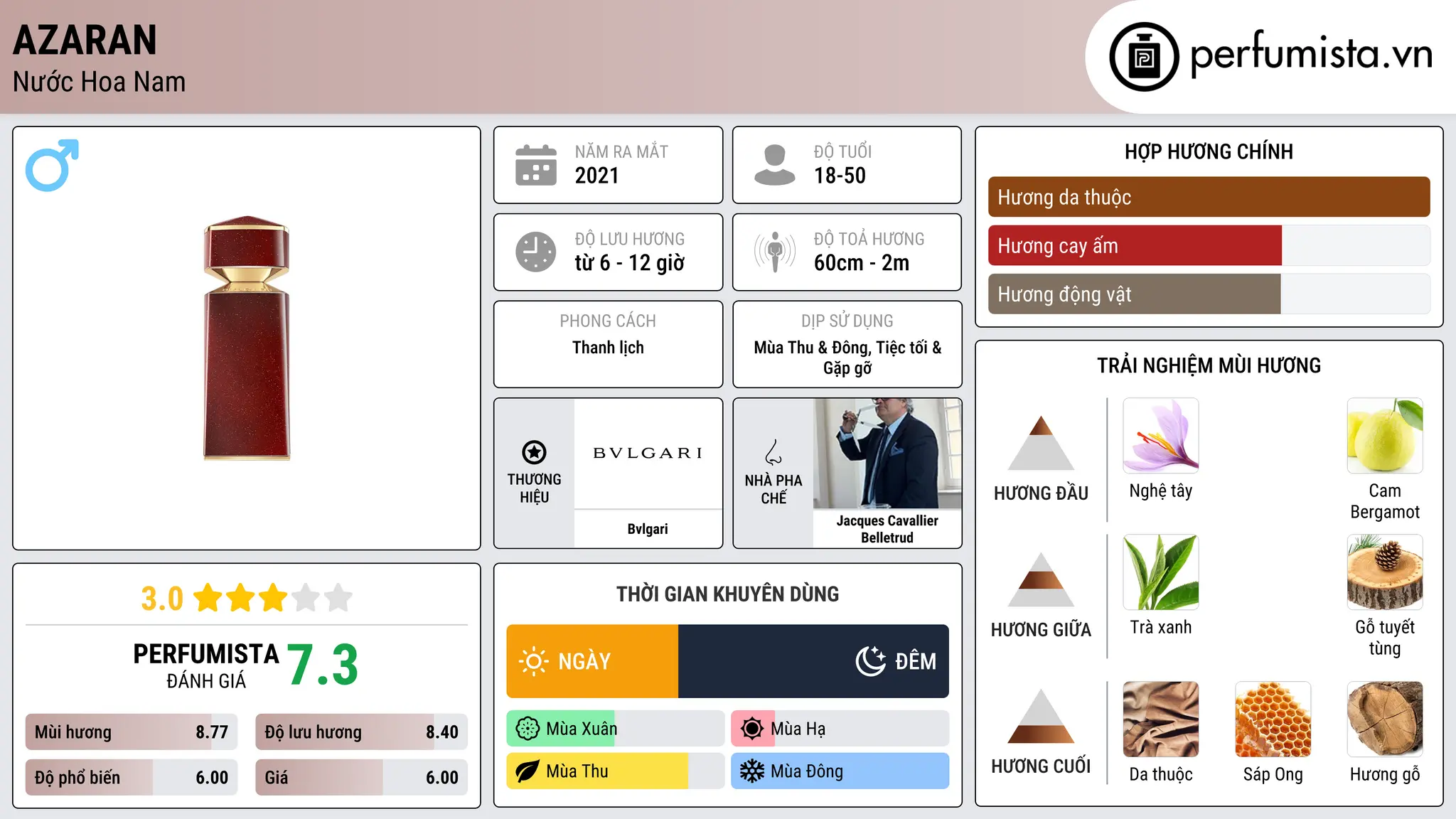The image size is (1456, 819).
Task: Click the clock icon beside ĐỘ LƯU HƯƠNG
Action: 536,252
